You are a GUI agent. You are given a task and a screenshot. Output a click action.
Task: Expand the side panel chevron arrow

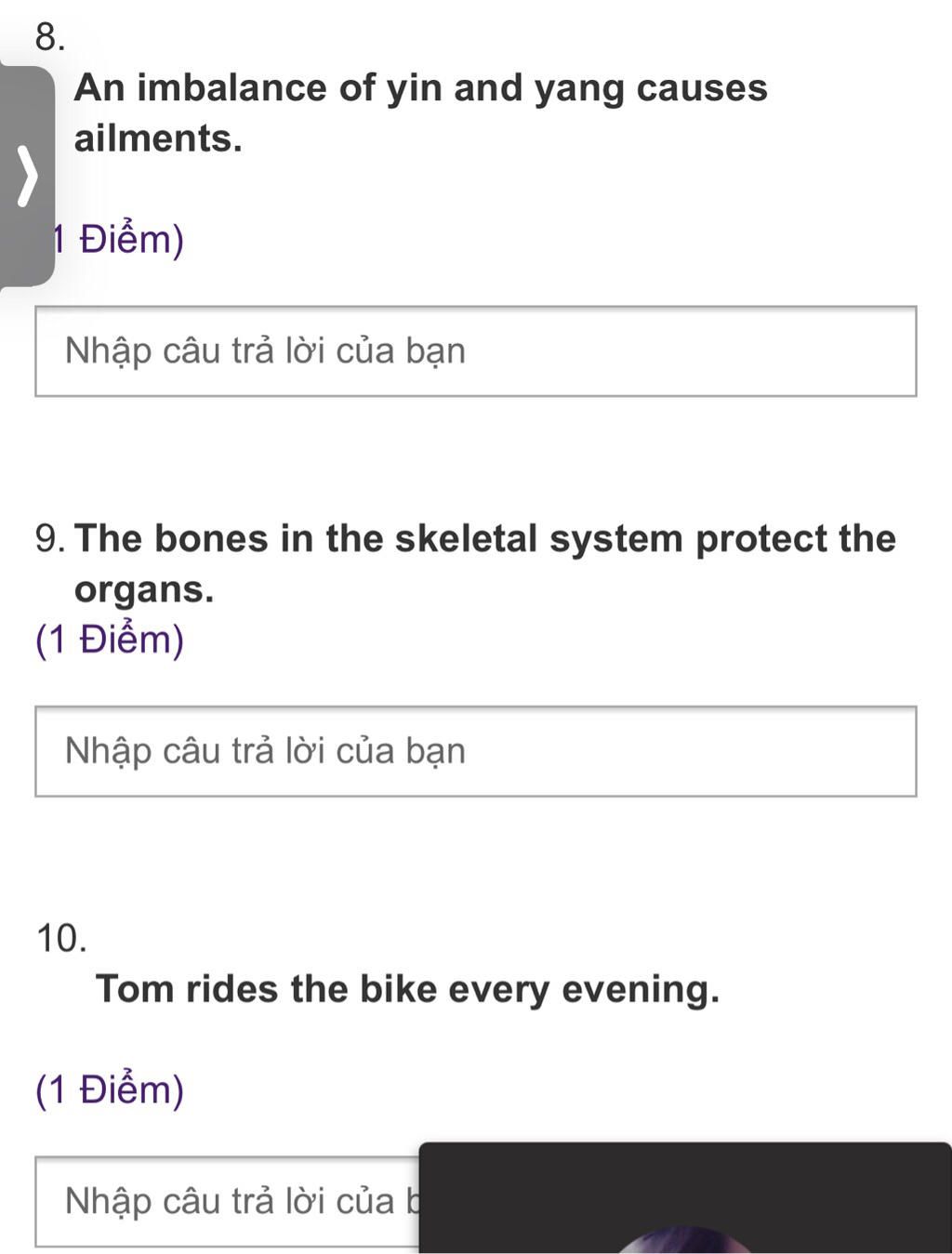[30, 174]
